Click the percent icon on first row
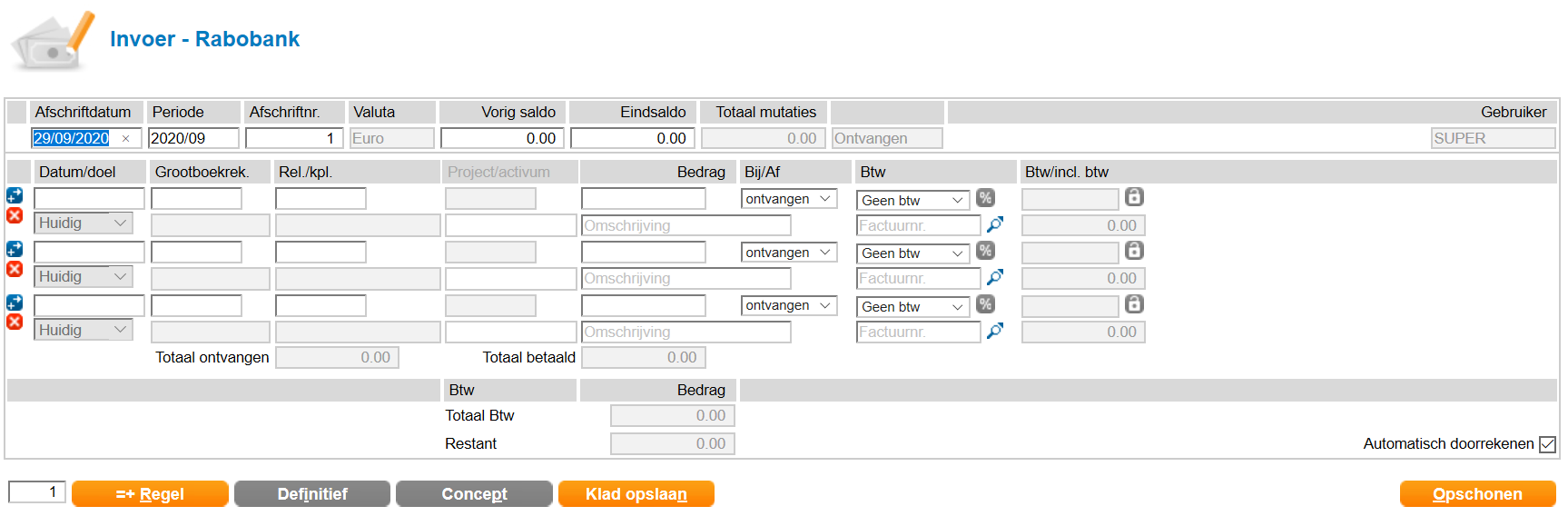Viewport: 1568px width, 526px height. pyautogui.click(x=985, y=198)
